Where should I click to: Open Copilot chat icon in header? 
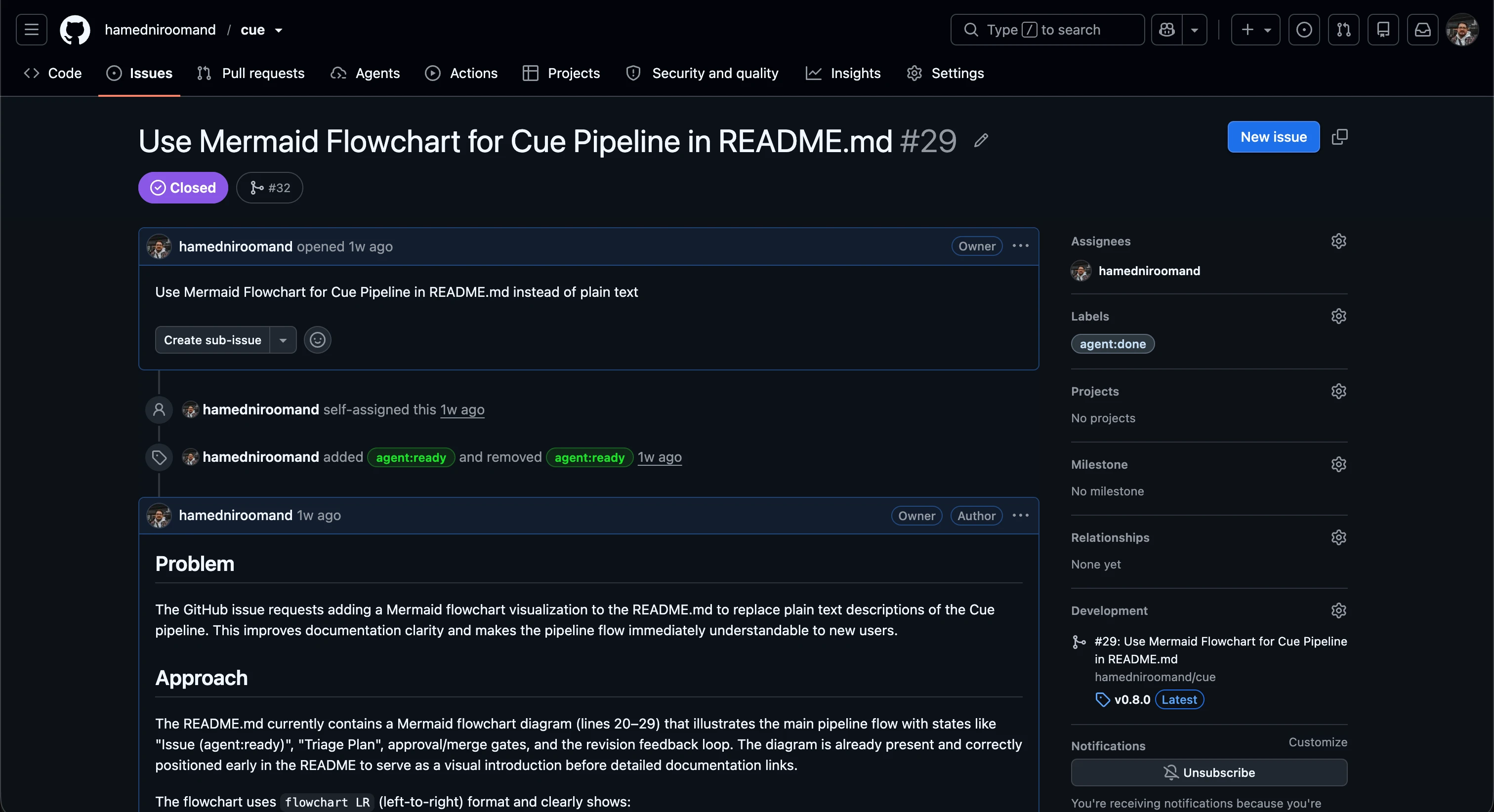coord(1166,30)
